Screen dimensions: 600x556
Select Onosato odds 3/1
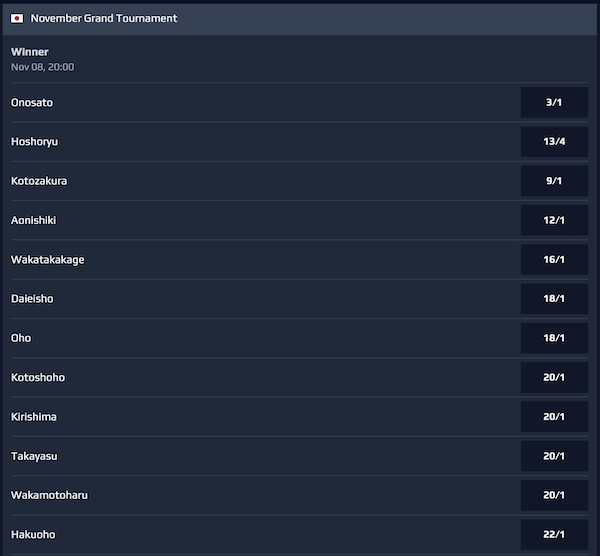(554, 103)
